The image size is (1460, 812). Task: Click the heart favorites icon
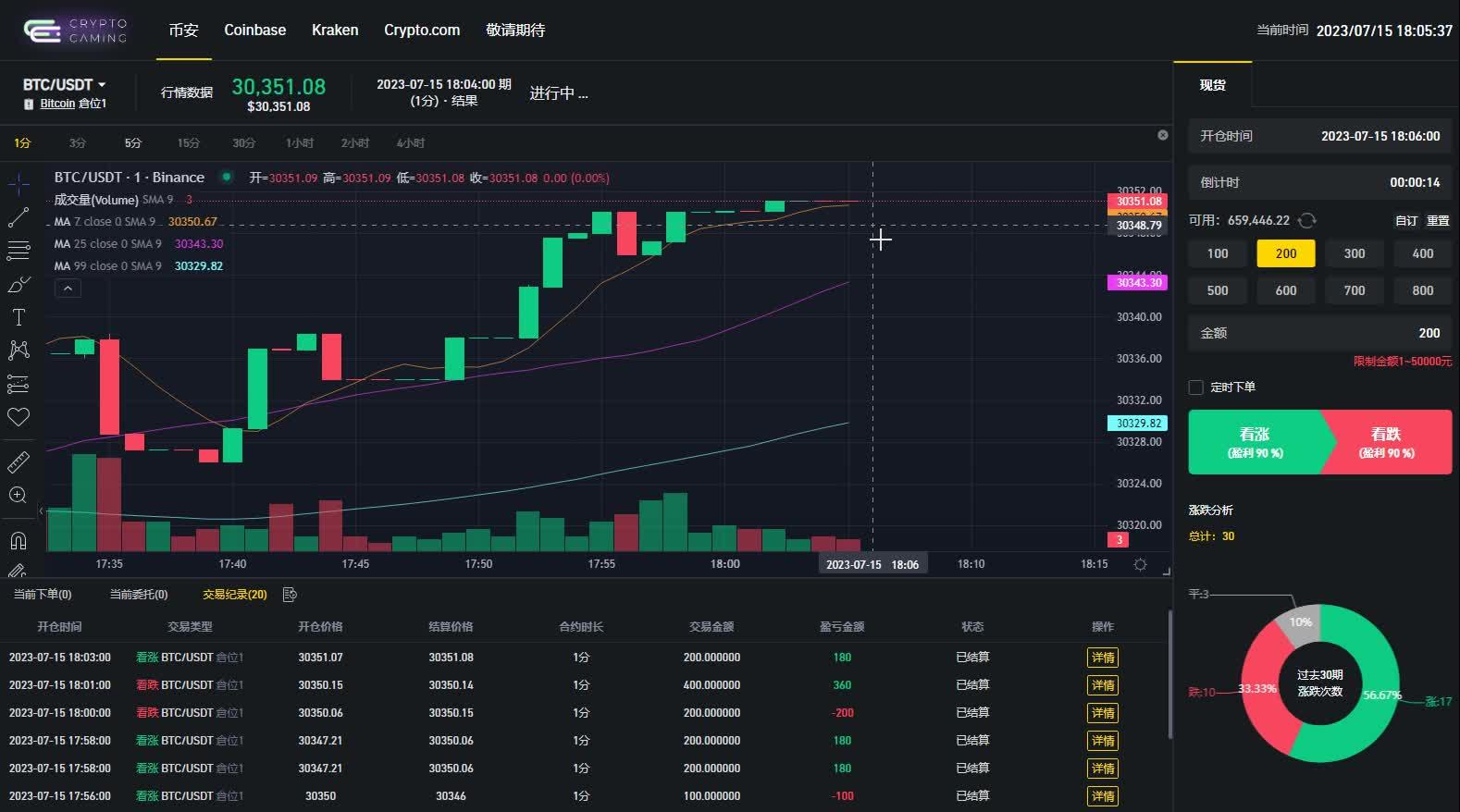pyautogui.click(x=19, y=417)
